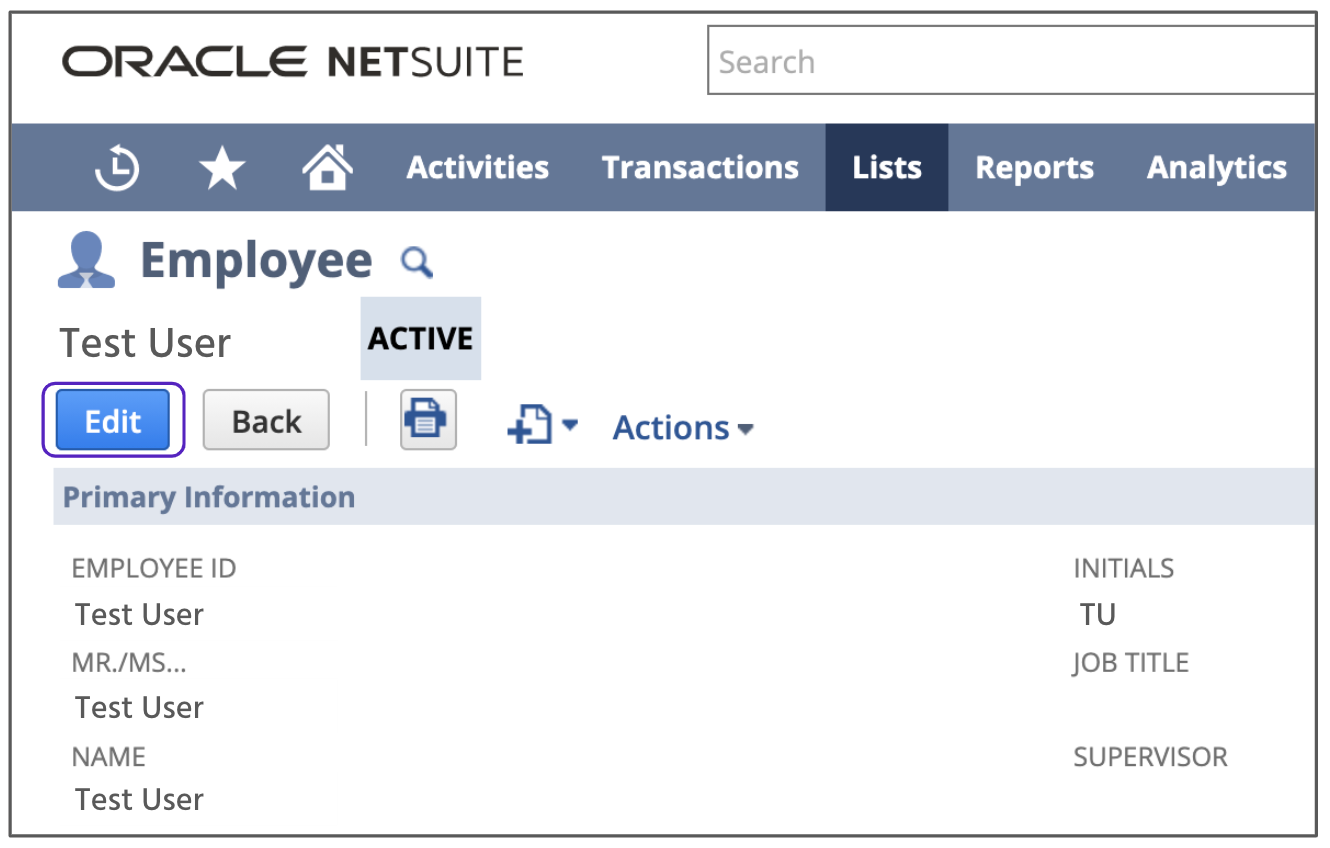This screenshot has width=1330, height=848.
Task: Select the Lists menu
Action: tap(886, 168)
